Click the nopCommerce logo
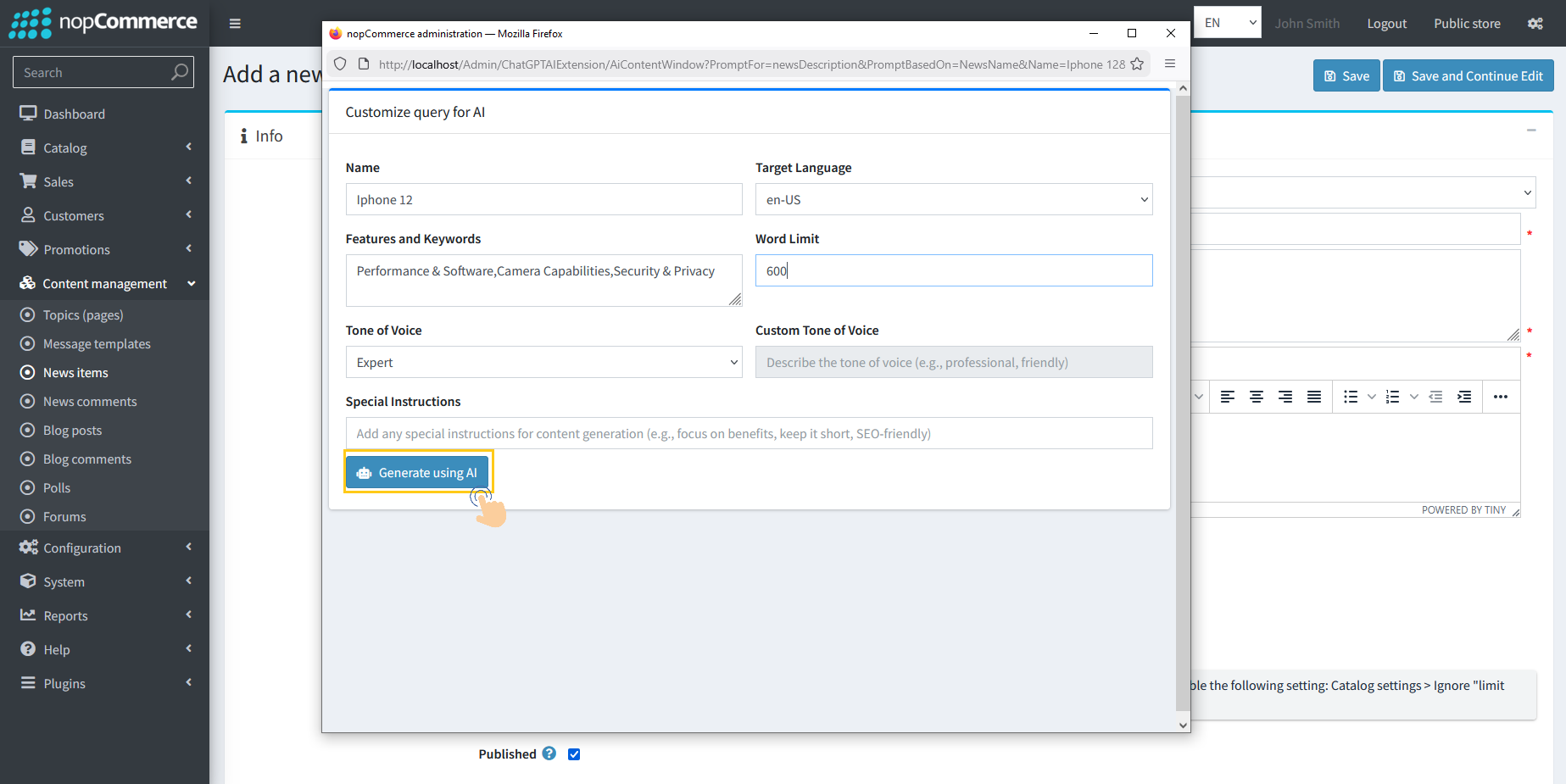This screenshot has width=1566, height=784. coord(96,23)
